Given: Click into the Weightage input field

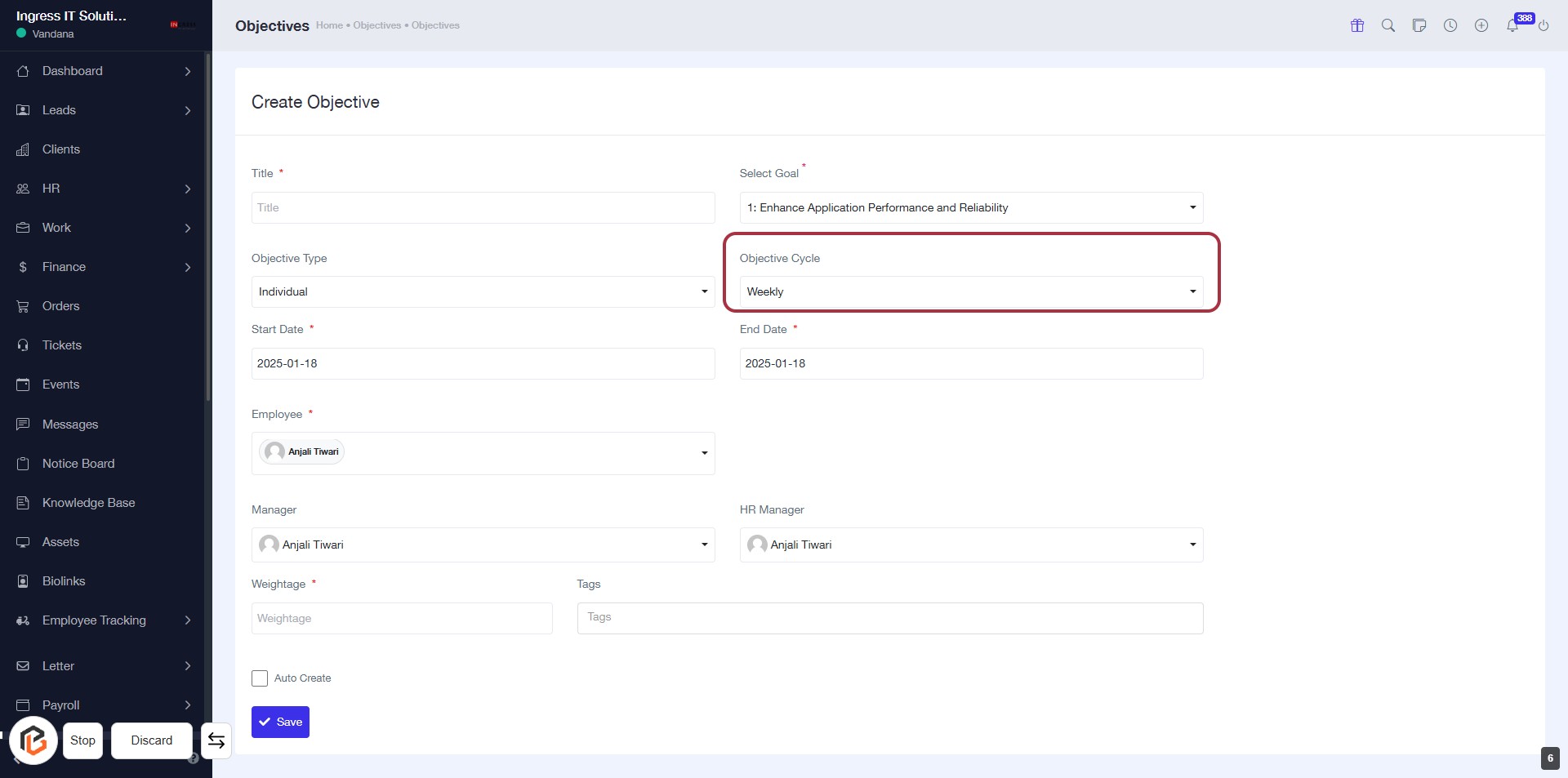Looking at the screenshot, I should pos(402,619).
